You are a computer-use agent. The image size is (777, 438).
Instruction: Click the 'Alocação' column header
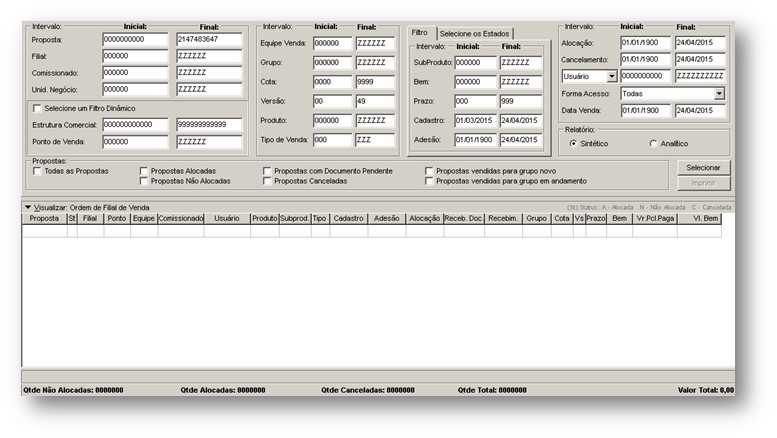pyautogui.click(x=425, y=219)
